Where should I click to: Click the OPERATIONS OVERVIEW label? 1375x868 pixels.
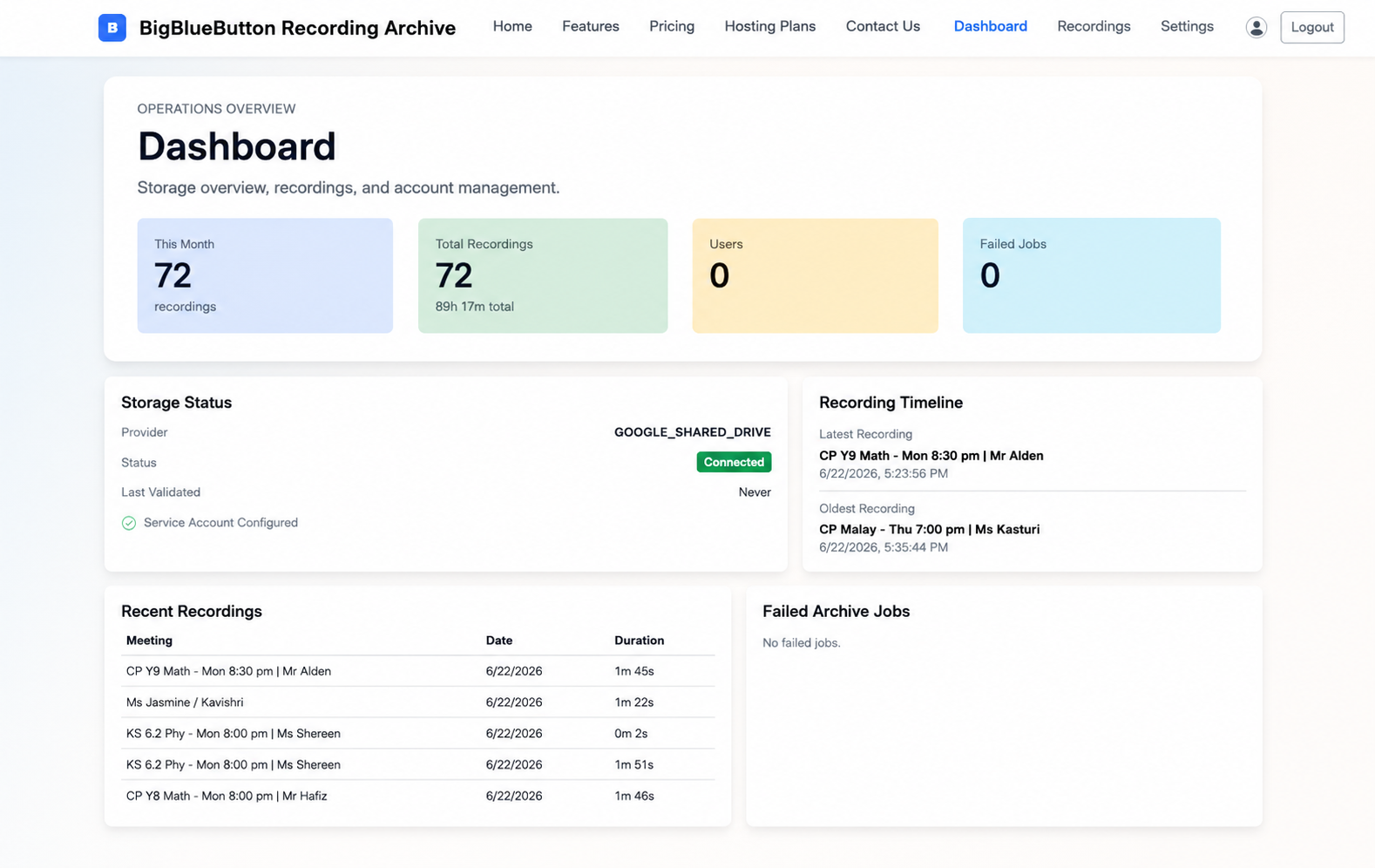click(216, 109)
